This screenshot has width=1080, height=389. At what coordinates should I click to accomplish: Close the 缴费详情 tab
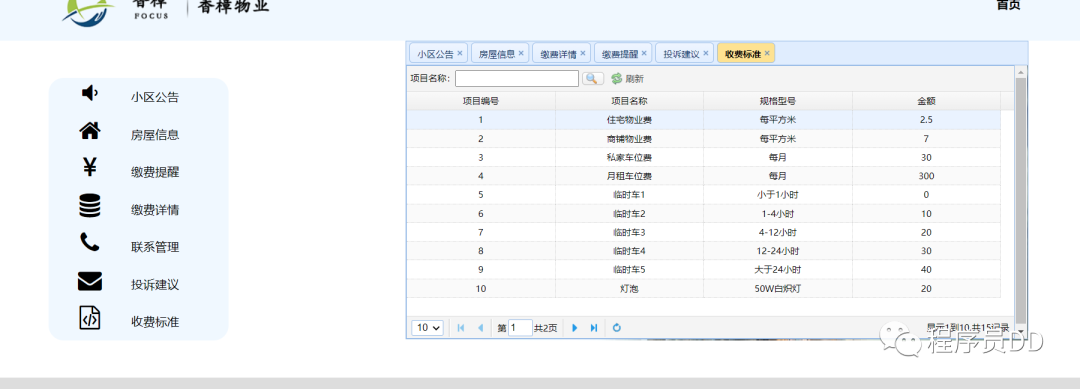pos(583,53)
